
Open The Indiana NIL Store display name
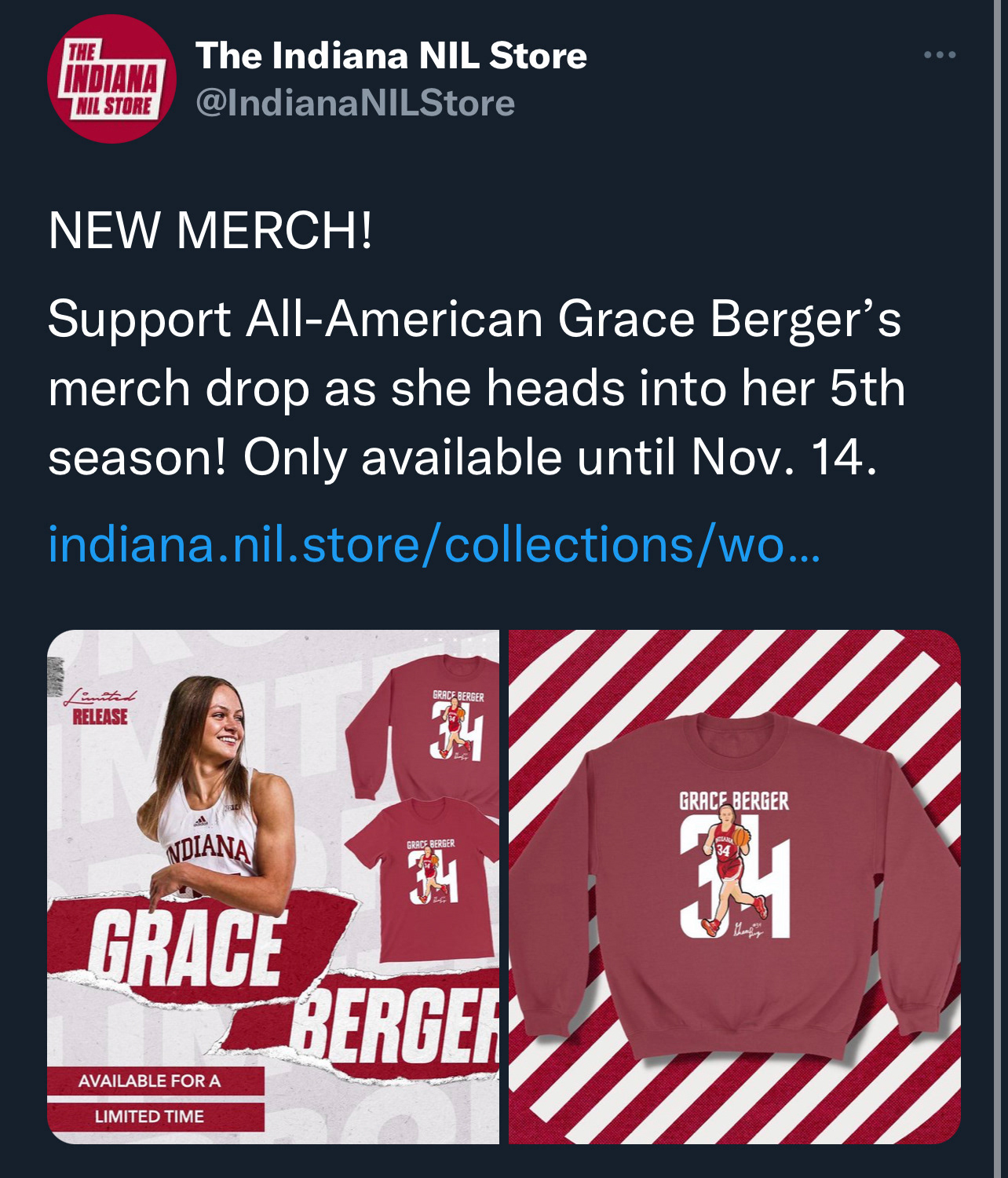point(391,56)
